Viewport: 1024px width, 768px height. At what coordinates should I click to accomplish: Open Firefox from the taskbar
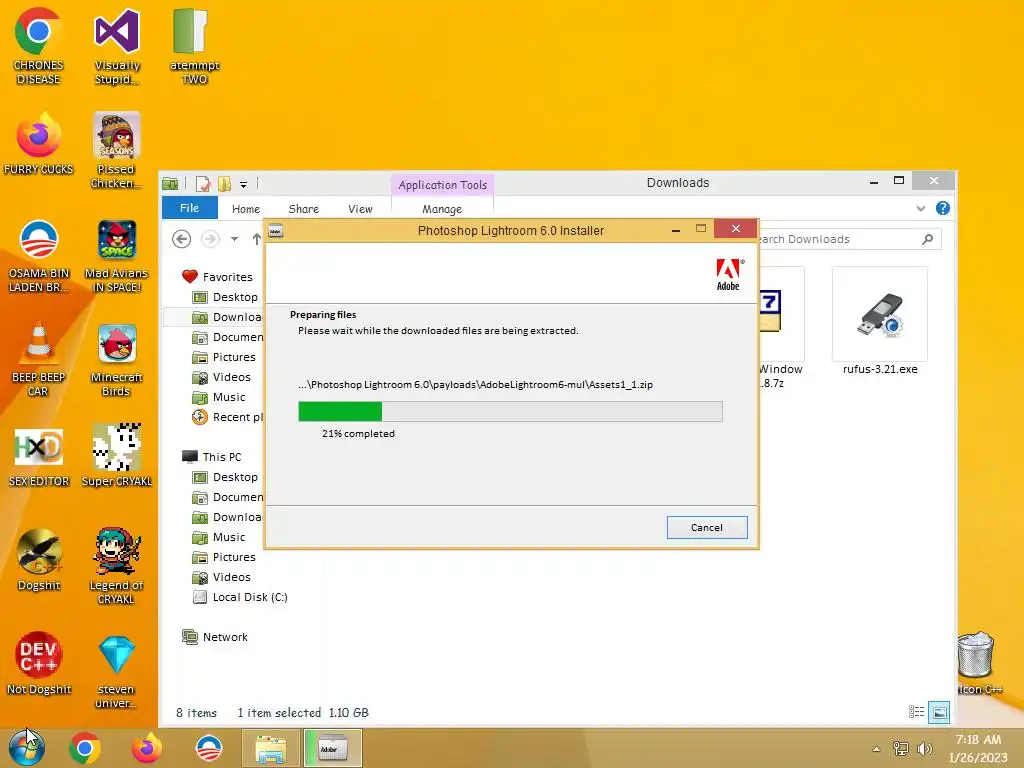146,748
